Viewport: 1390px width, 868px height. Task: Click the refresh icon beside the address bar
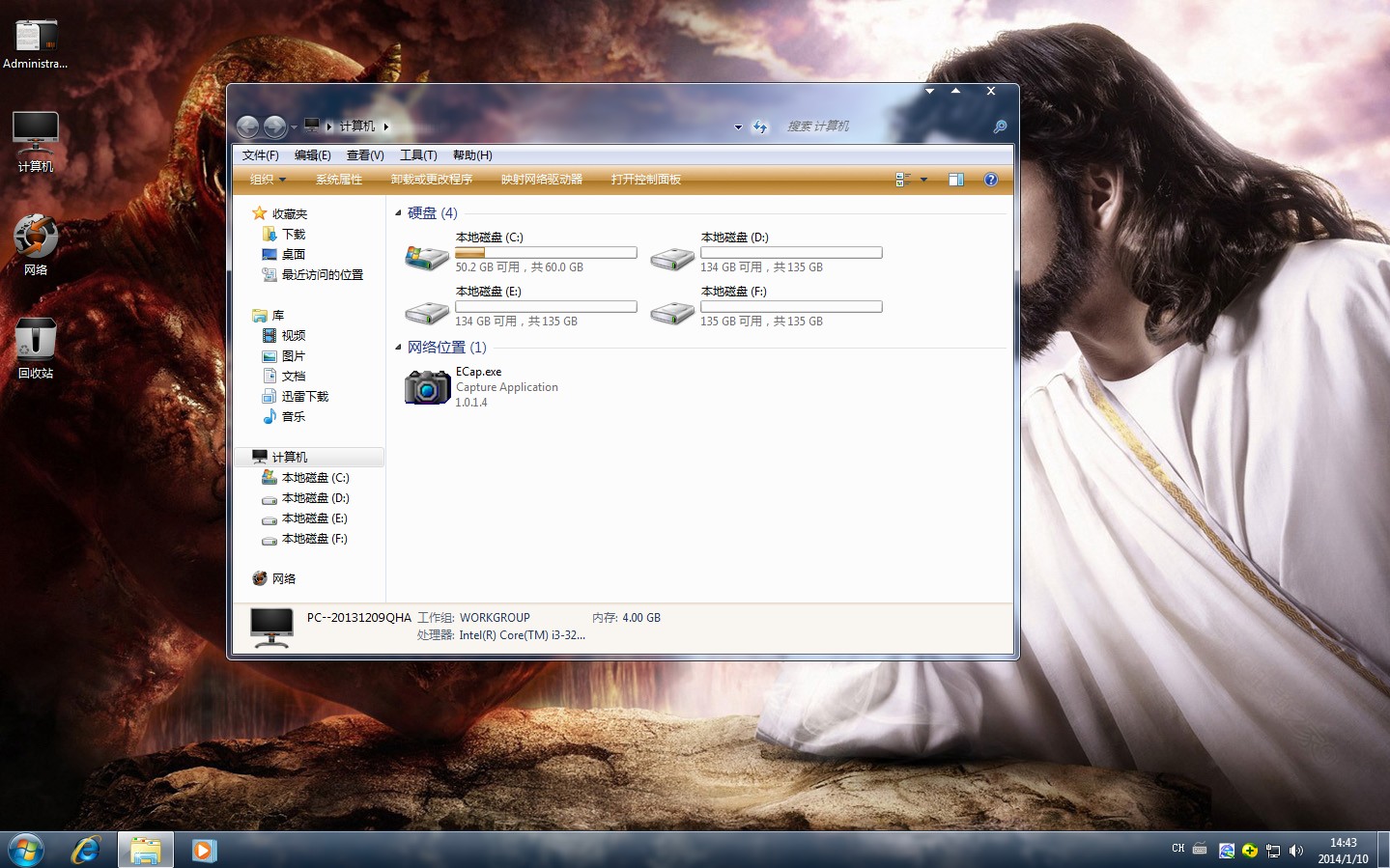pyautogui.click(x=760, y=126)
